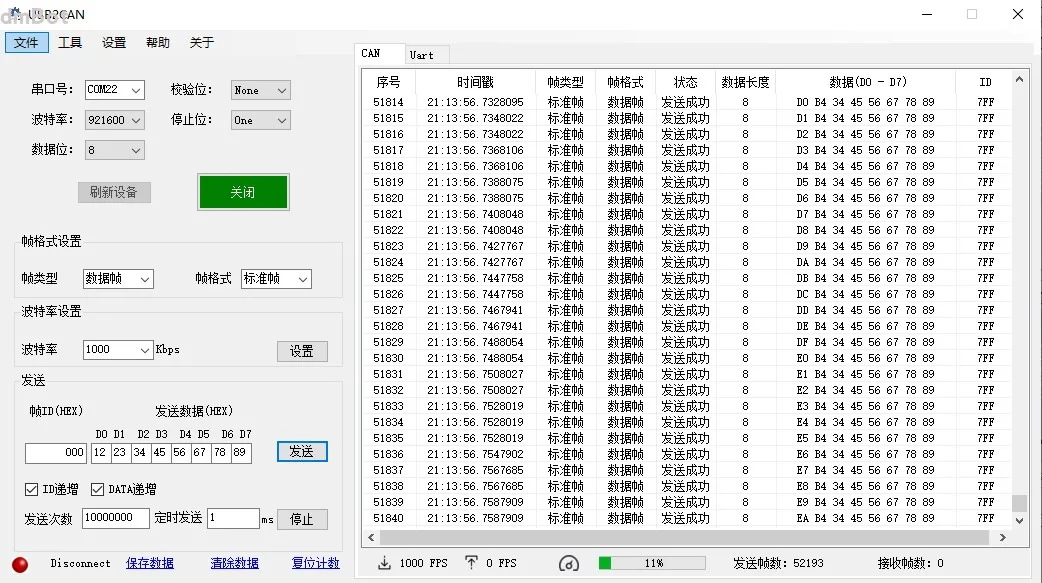
Task: Open the 串口号 COM22 dropdown
Action: (x=115, y=90)
